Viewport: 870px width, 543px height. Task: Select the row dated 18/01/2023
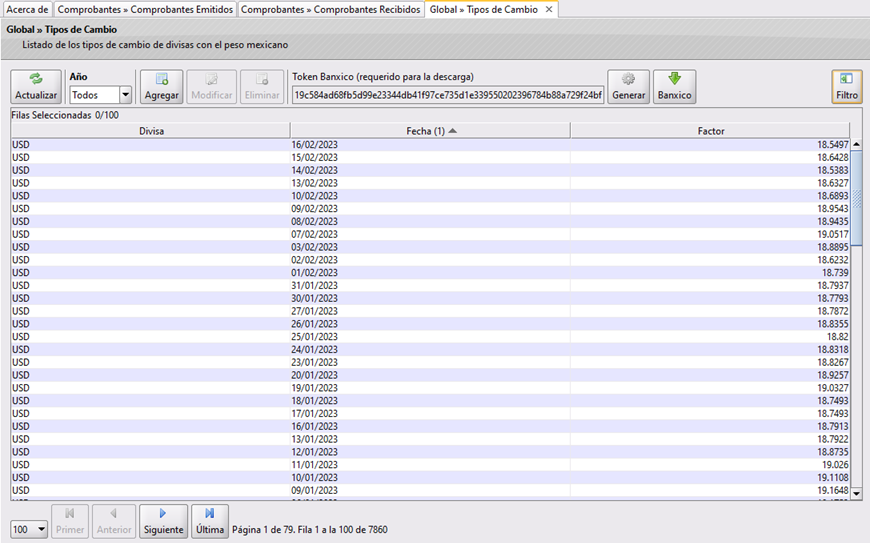coord(431,400)
